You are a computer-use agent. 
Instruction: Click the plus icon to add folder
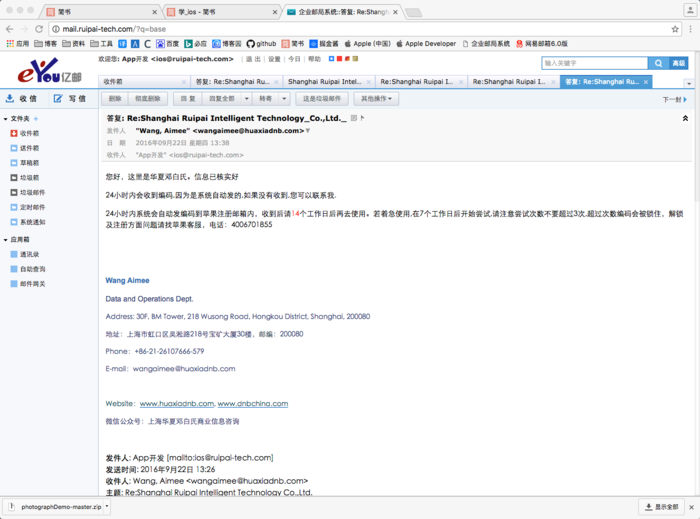(36, 119)
